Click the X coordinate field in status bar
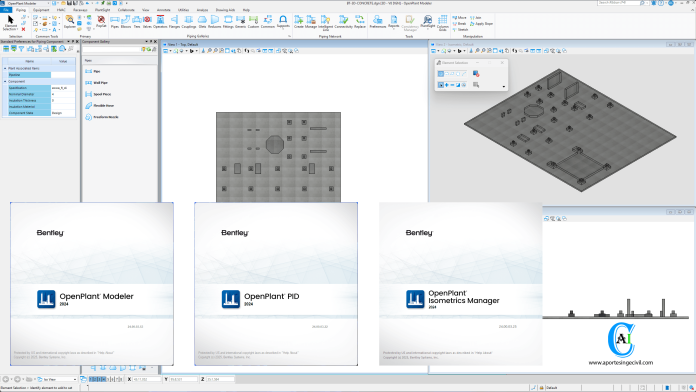Viewport: 696px width, 392px height. (147, 379)
